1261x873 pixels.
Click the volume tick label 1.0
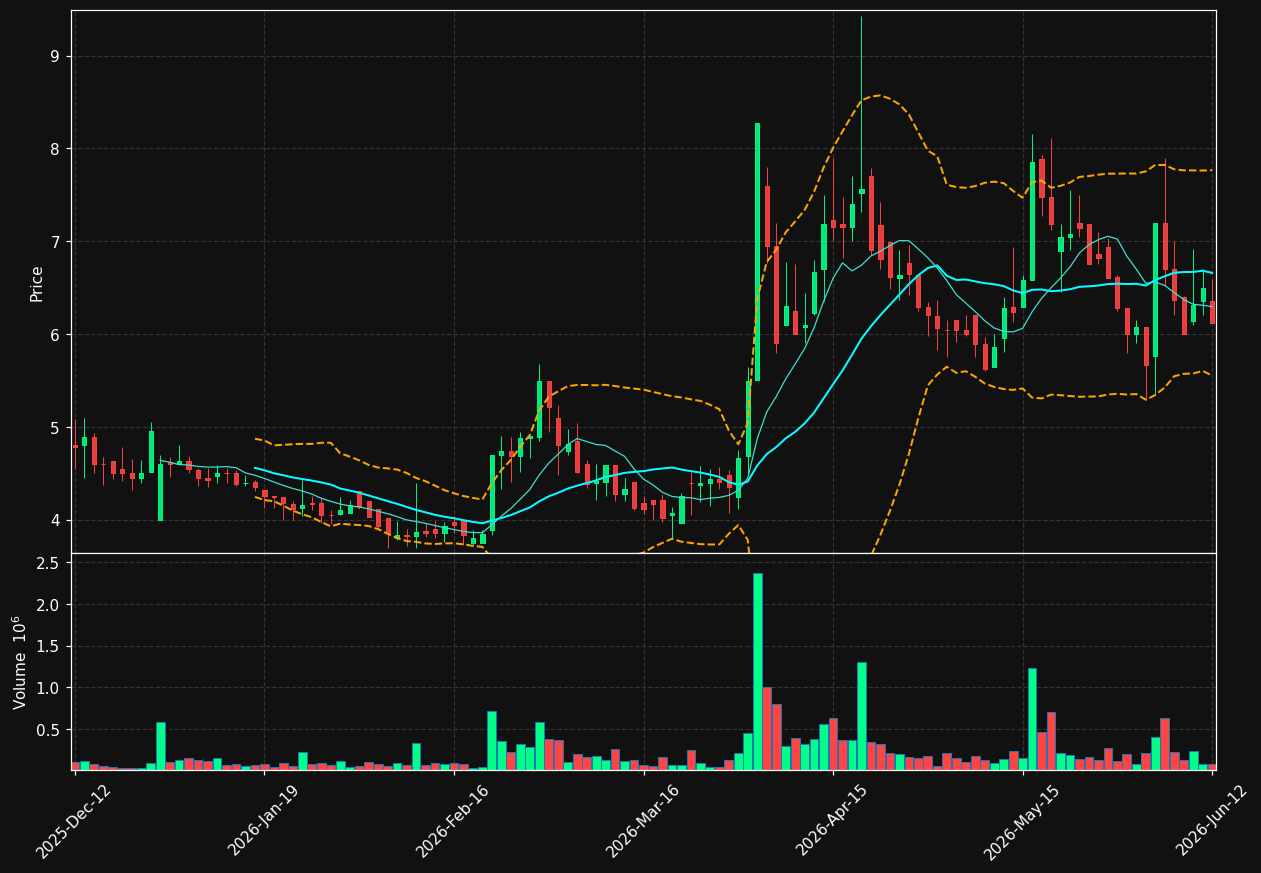tap(50, 688)
